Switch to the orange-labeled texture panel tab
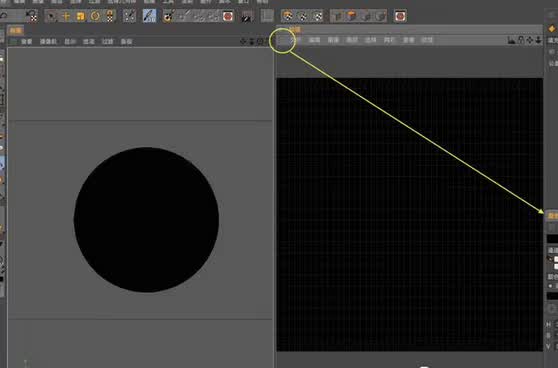 (295, 29)
